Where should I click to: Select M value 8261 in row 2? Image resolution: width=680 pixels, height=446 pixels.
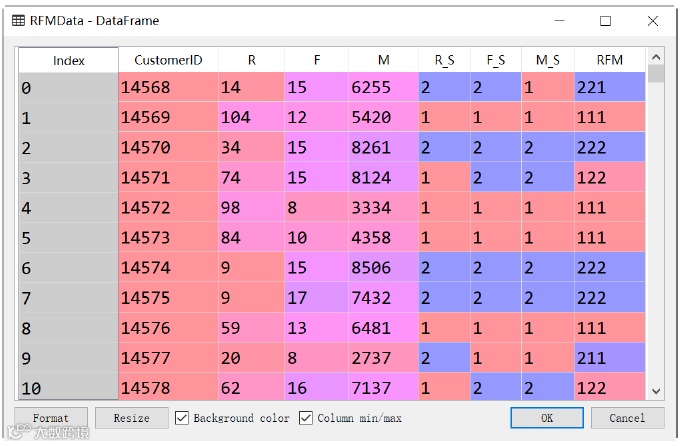[x=383, y=148]
